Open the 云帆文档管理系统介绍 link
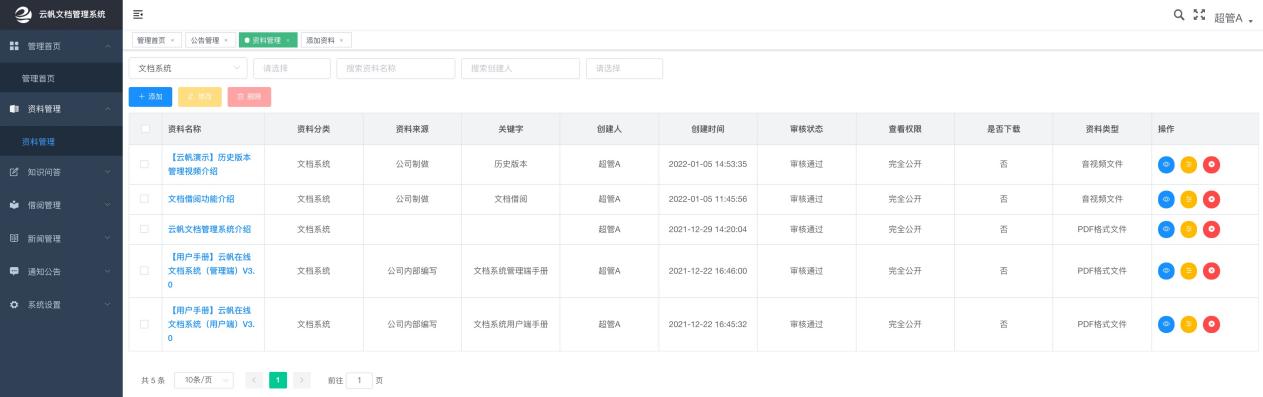This screenshot has height=397, width=1263. tap(209, 229)
